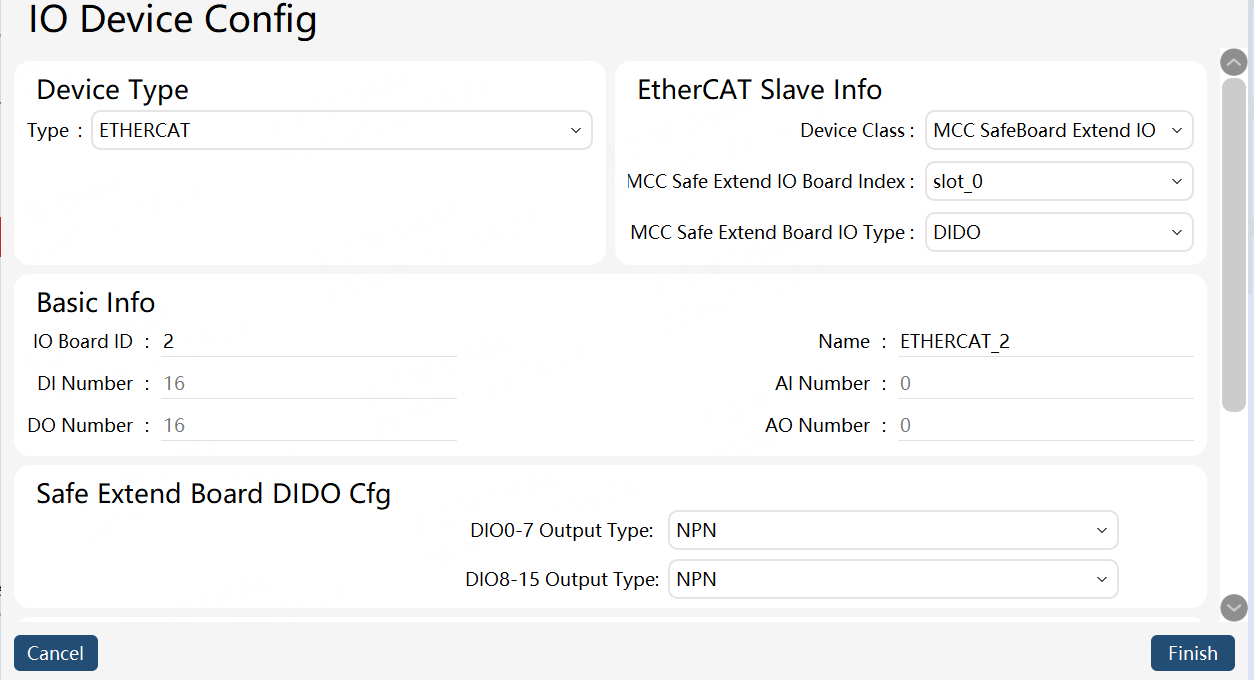The image size is (1254, 680).
Task: Click the DIO8-15 Output Type label
Action: click(x=562, y=580)
